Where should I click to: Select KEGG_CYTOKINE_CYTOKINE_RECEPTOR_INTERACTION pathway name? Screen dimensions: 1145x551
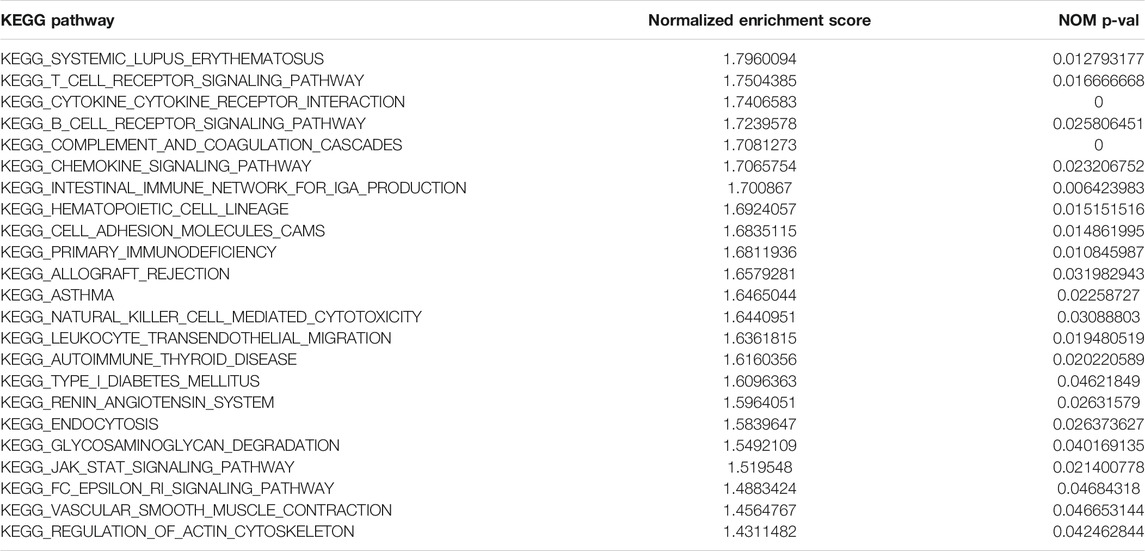(x=203, y=101)
